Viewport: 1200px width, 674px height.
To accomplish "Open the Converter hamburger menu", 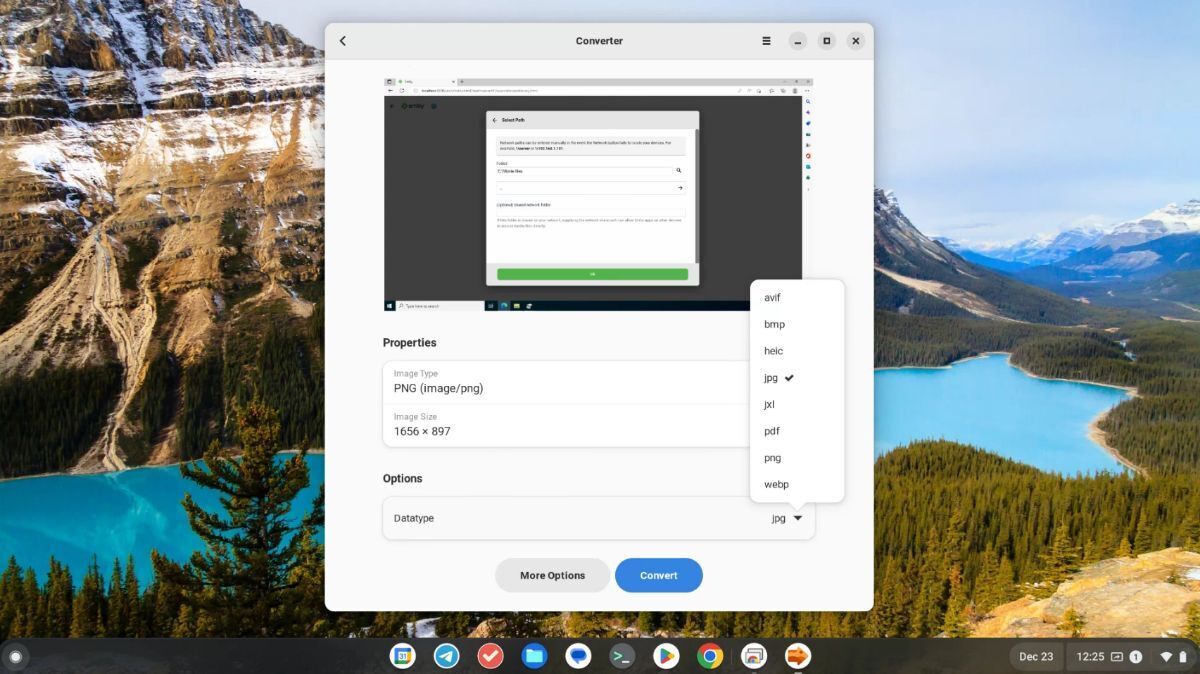I will 765,41.
